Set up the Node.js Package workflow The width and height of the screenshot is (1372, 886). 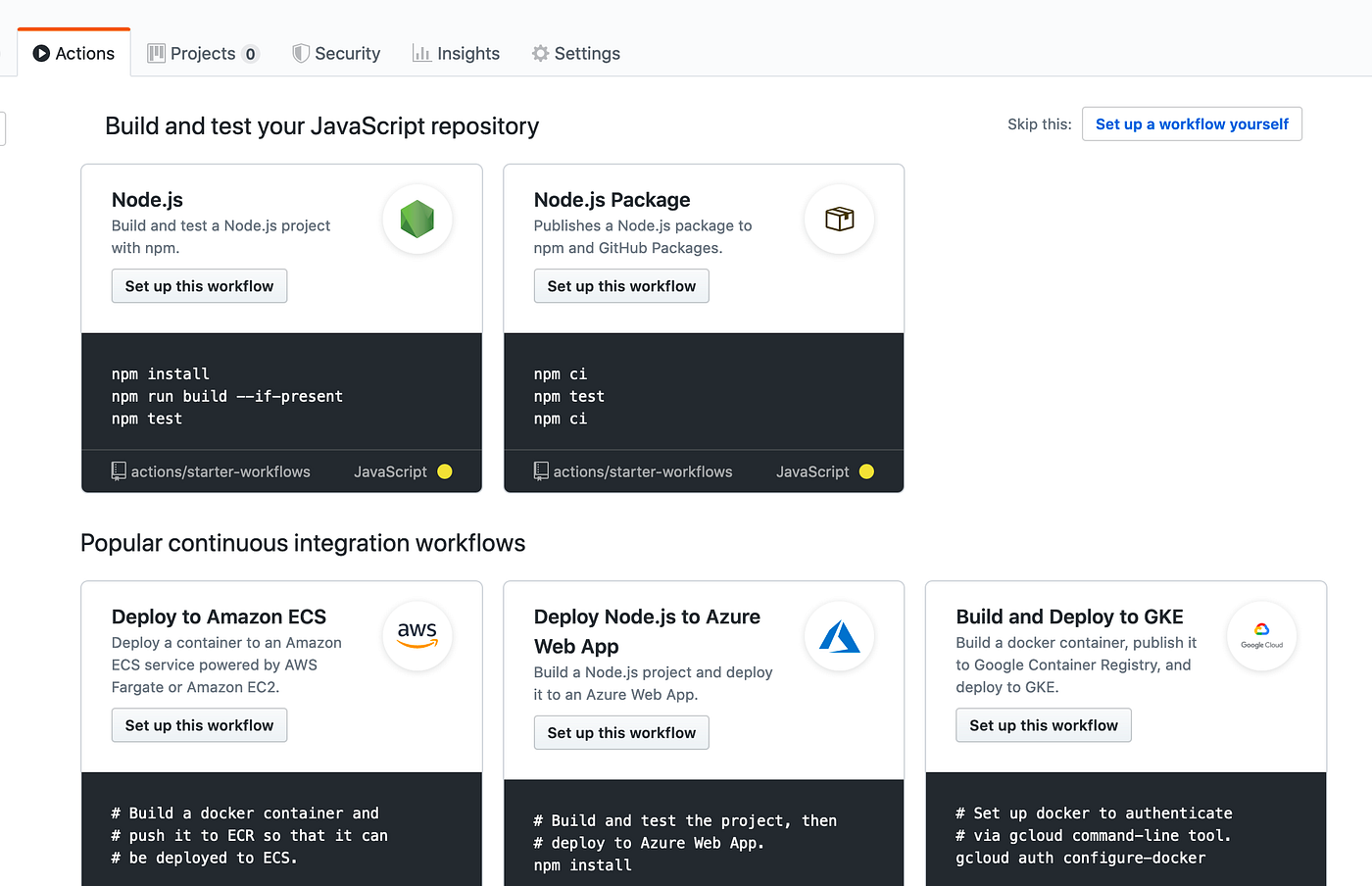(x=621, y=286)
